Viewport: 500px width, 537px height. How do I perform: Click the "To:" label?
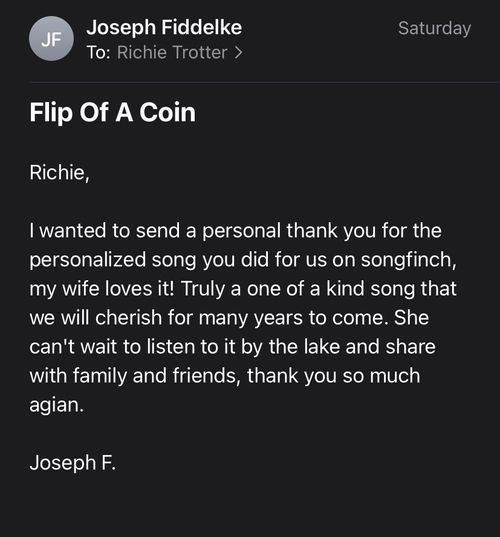(x=99, y=53)
